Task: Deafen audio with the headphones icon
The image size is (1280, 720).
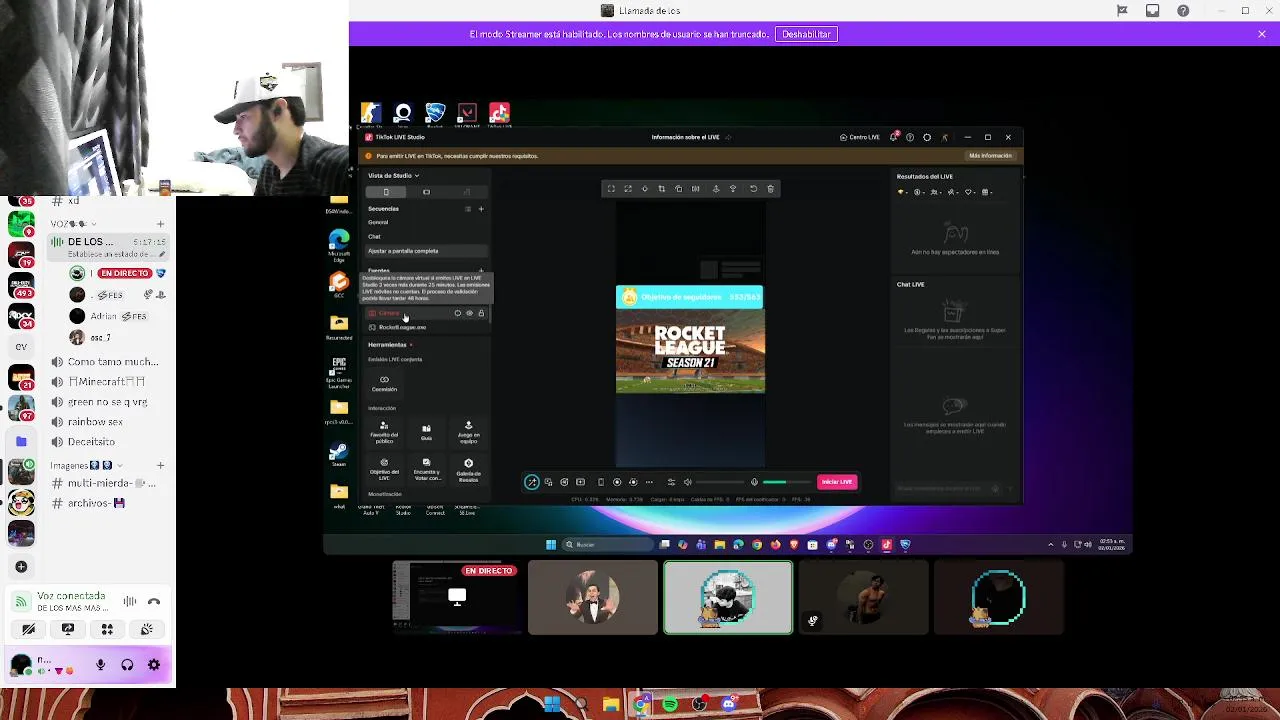Action: coord(127,665)
